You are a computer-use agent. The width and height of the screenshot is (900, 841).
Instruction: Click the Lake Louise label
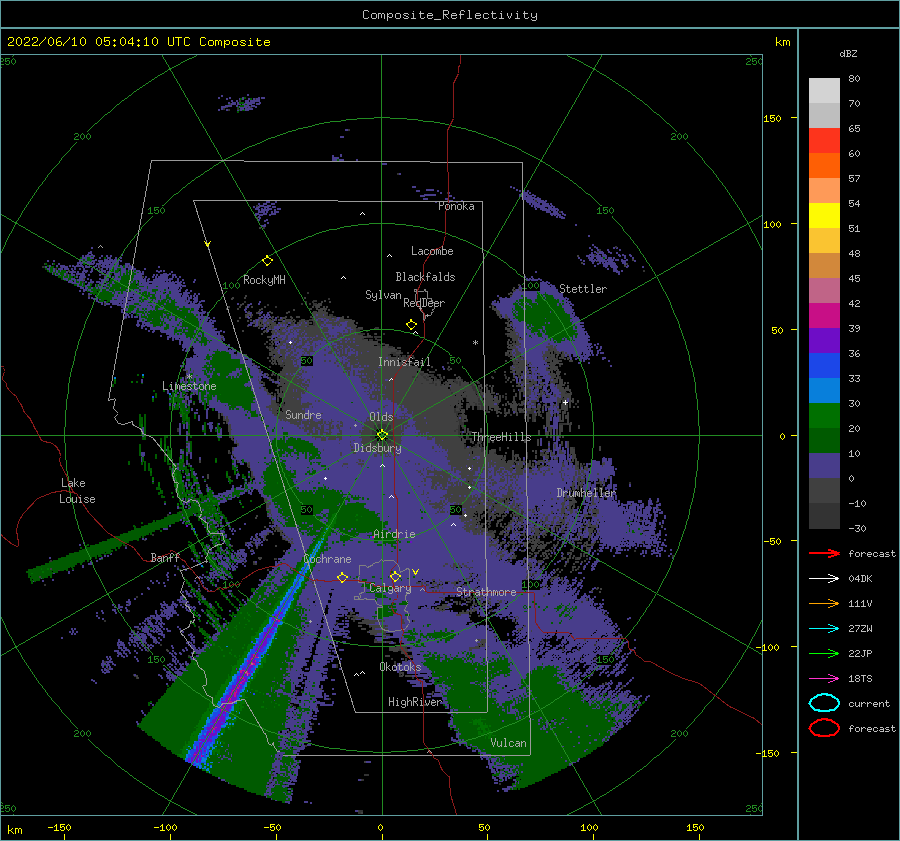pyautogui.click(x=77, y=491)
